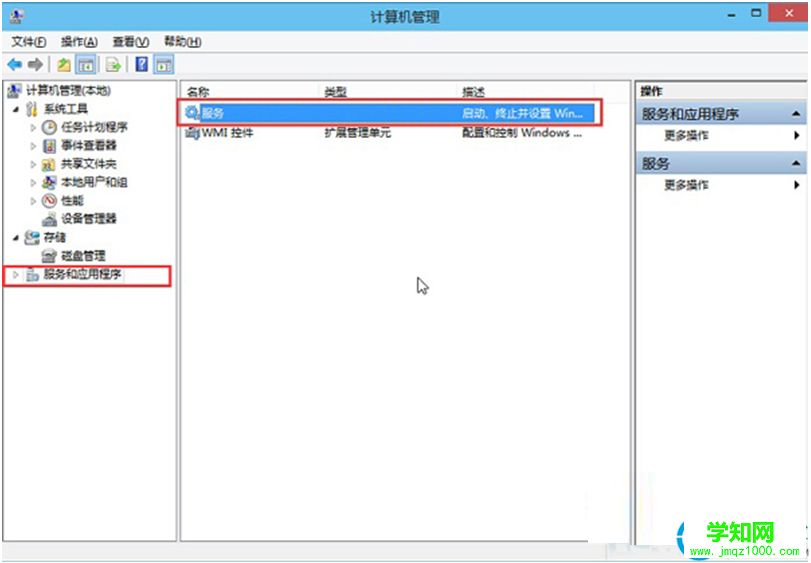Open 更多操作 under the 服务 section
The width and height of the screenshot is (811, 563).
[x=686, y=185]
